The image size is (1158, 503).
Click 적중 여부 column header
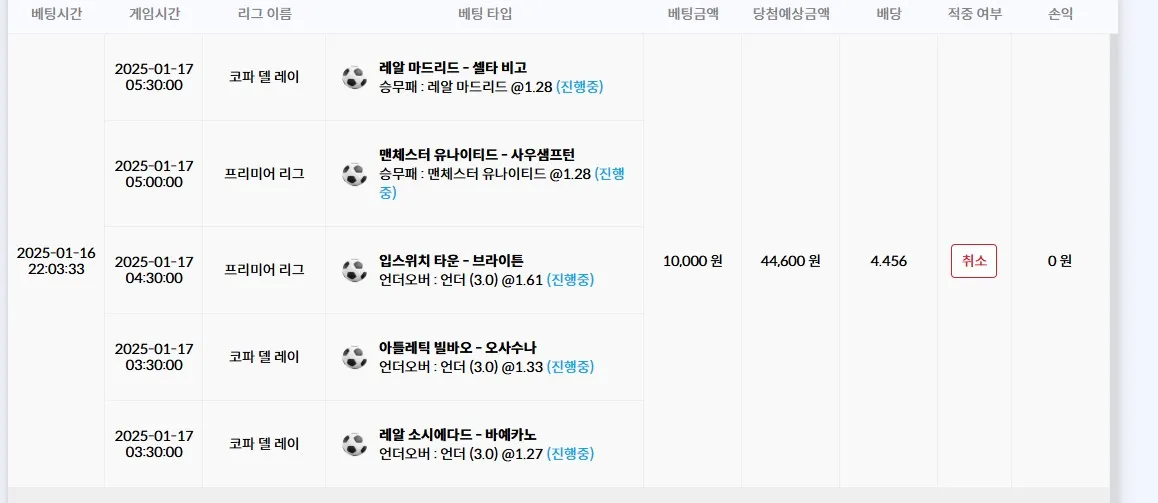(975, 14)
